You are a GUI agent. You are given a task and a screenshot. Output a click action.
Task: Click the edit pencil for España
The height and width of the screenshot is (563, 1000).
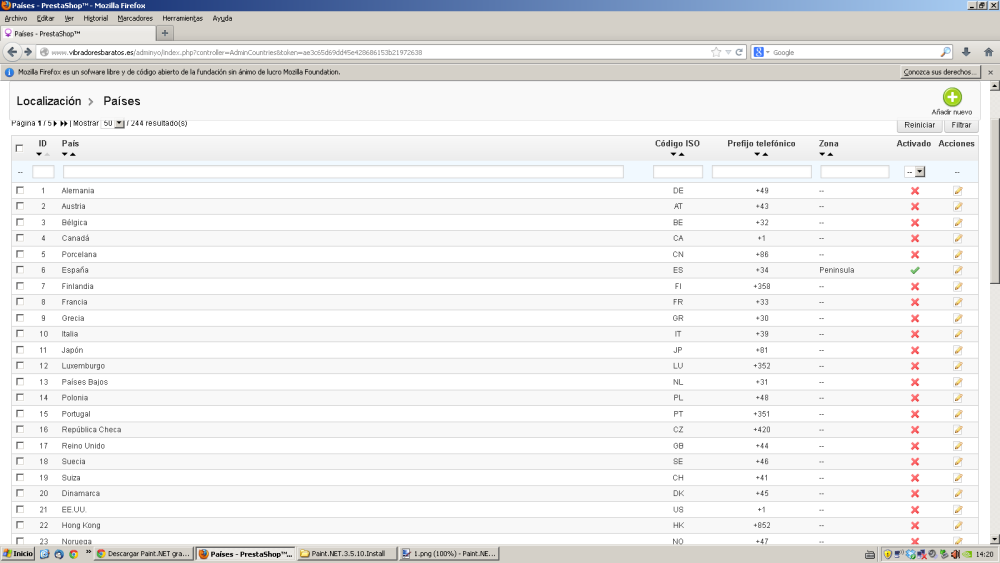pos(957,270)
